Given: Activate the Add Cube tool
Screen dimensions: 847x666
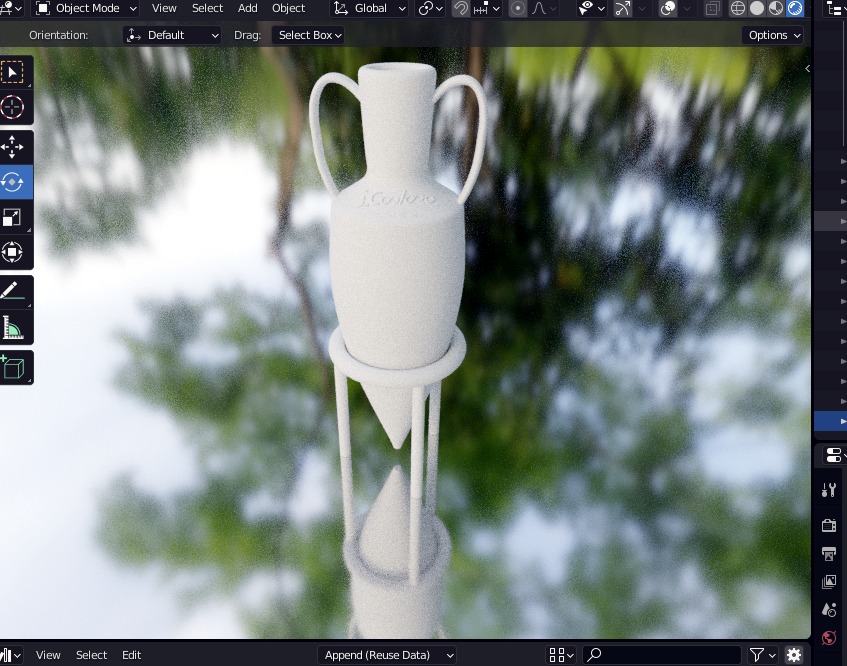Looking at the screenshot, I should click(x=14, y=367).
